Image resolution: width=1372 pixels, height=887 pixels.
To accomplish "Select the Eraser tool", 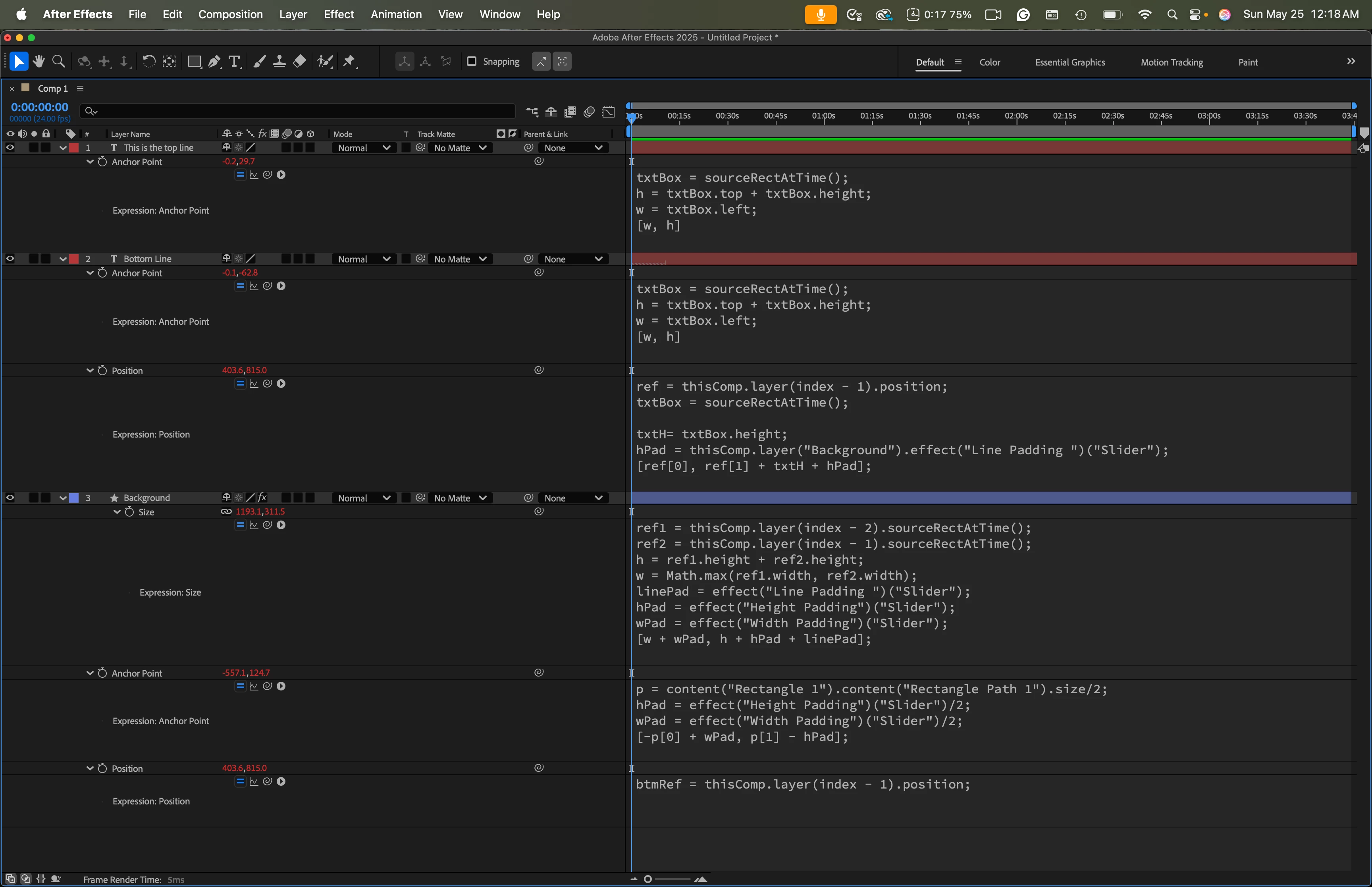I will [x=299, y=62].
